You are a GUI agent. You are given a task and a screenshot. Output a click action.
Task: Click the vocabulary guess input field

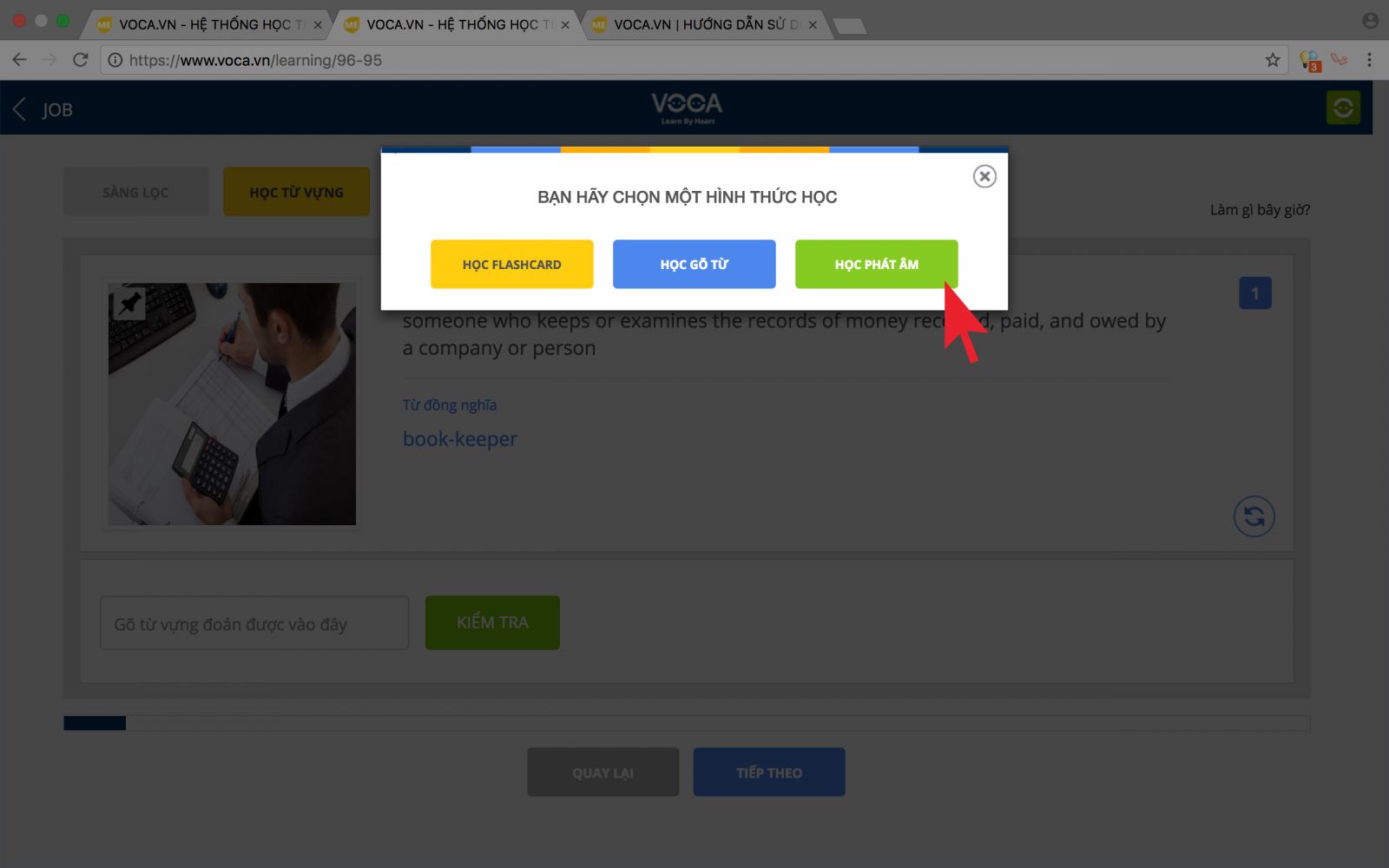click(x=254, y=623)
